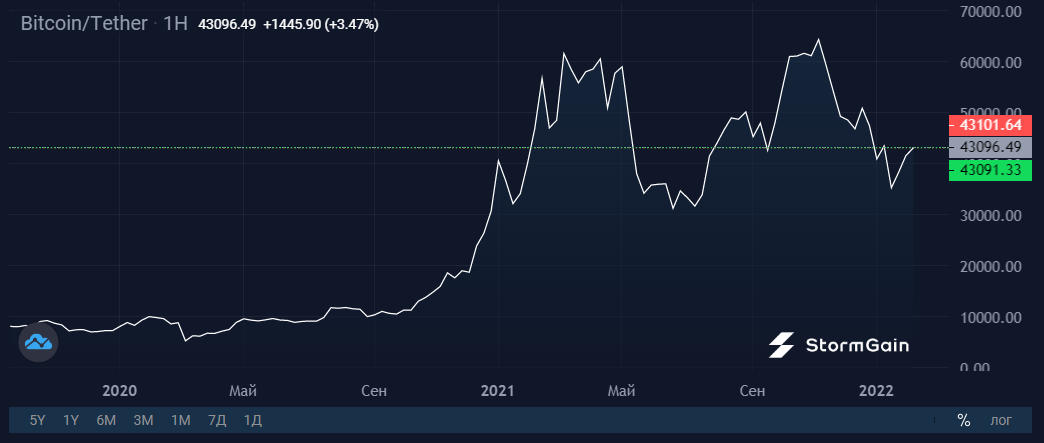Select the 1Д time range
Image resolution: width=1044 pixels, height=443 pixels.
[252, 420]
